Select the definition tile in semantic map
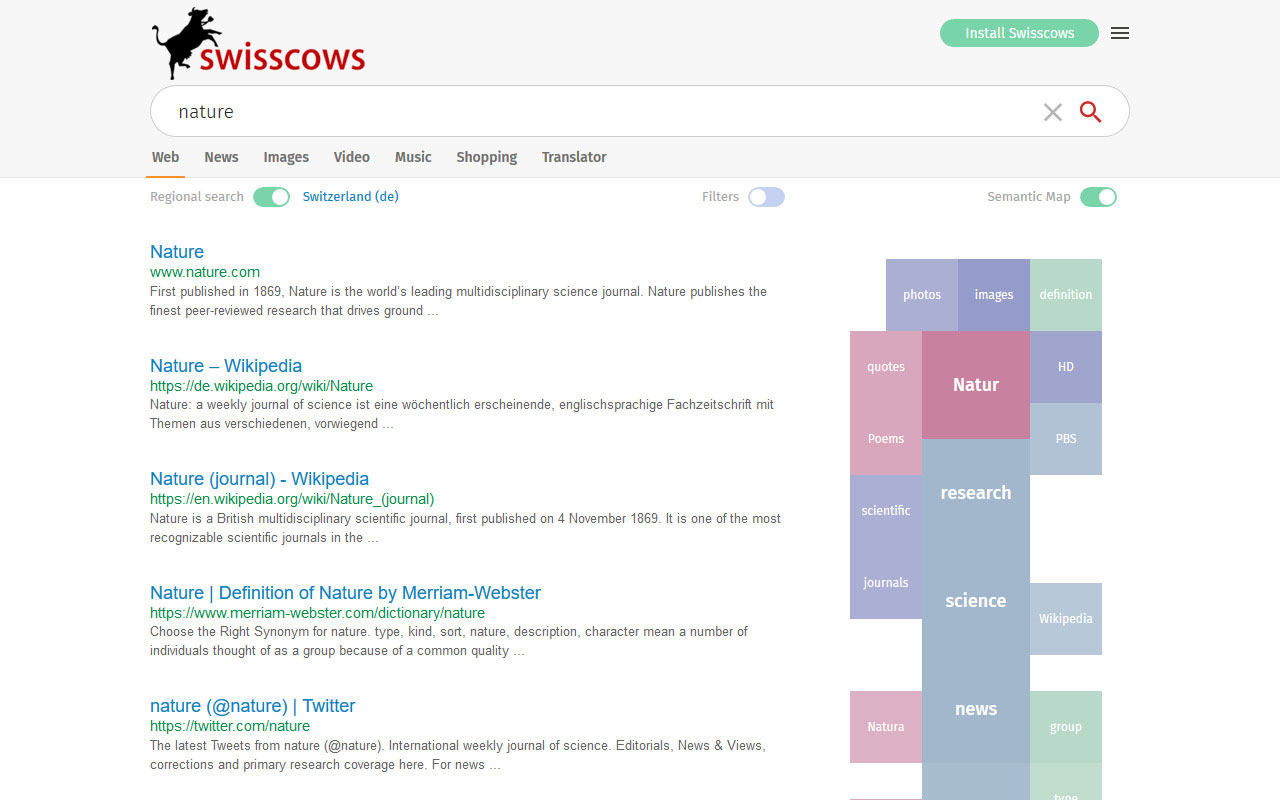Viewport: 1280px width, 800px height. (x=1066, y=295)
